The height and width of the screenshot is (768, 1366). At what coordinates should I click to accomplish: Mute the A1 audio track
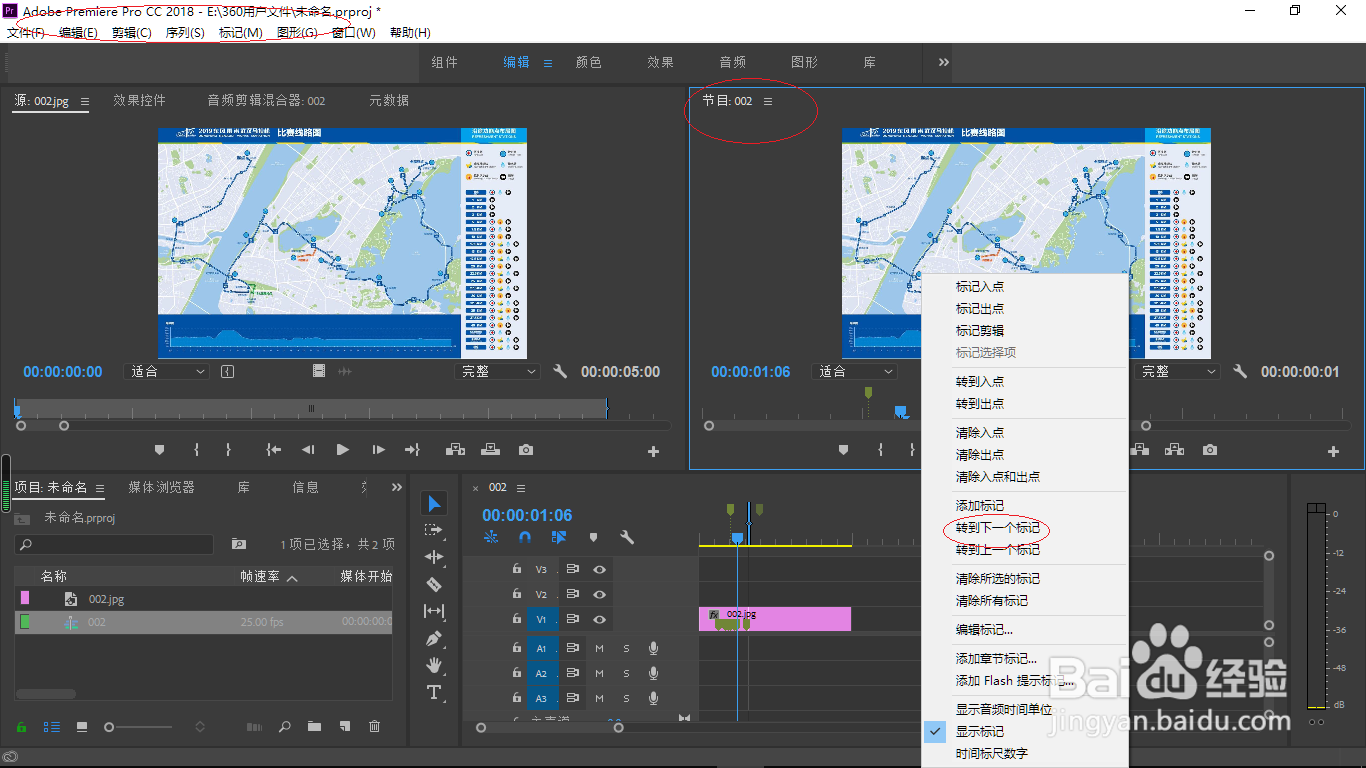(600, 648)
